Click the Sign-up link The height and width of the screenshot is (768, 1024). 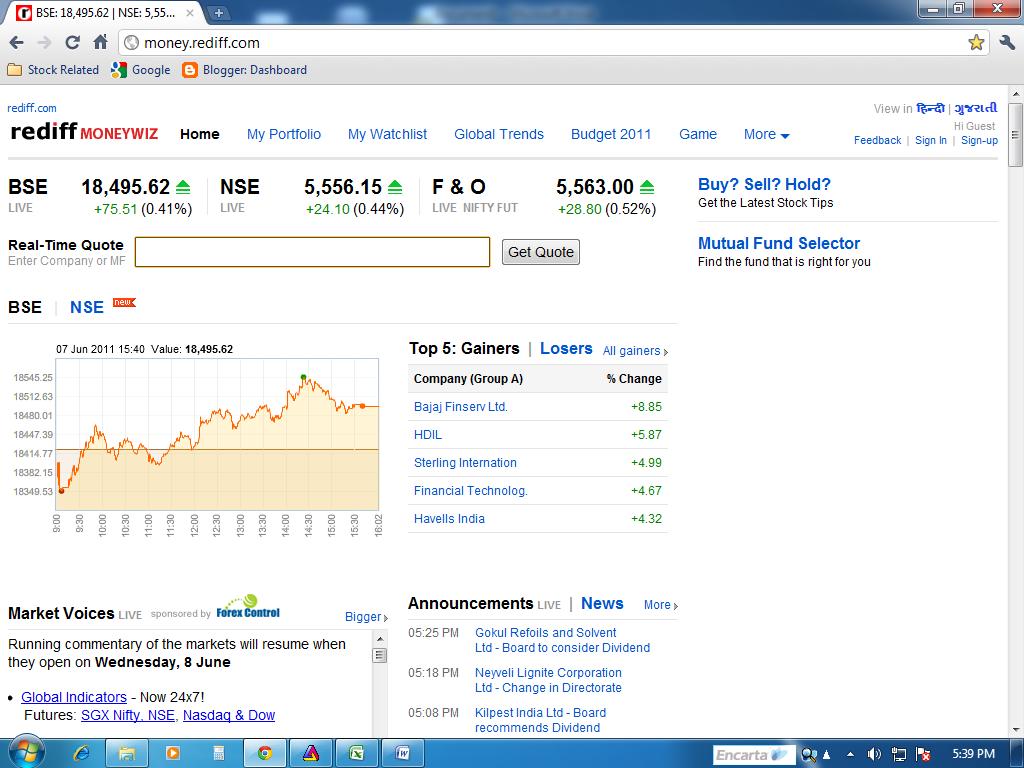(979, 140)
